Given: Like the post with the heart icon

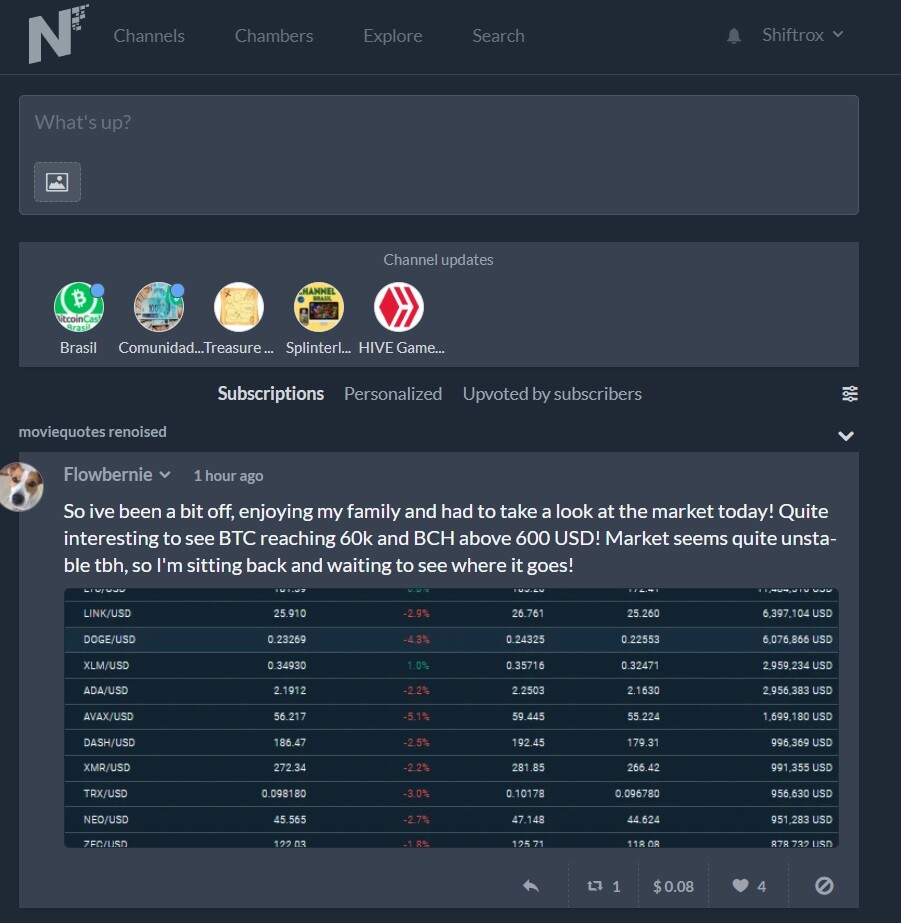Looking at the screenshot, I should click(x=749, y=886).
